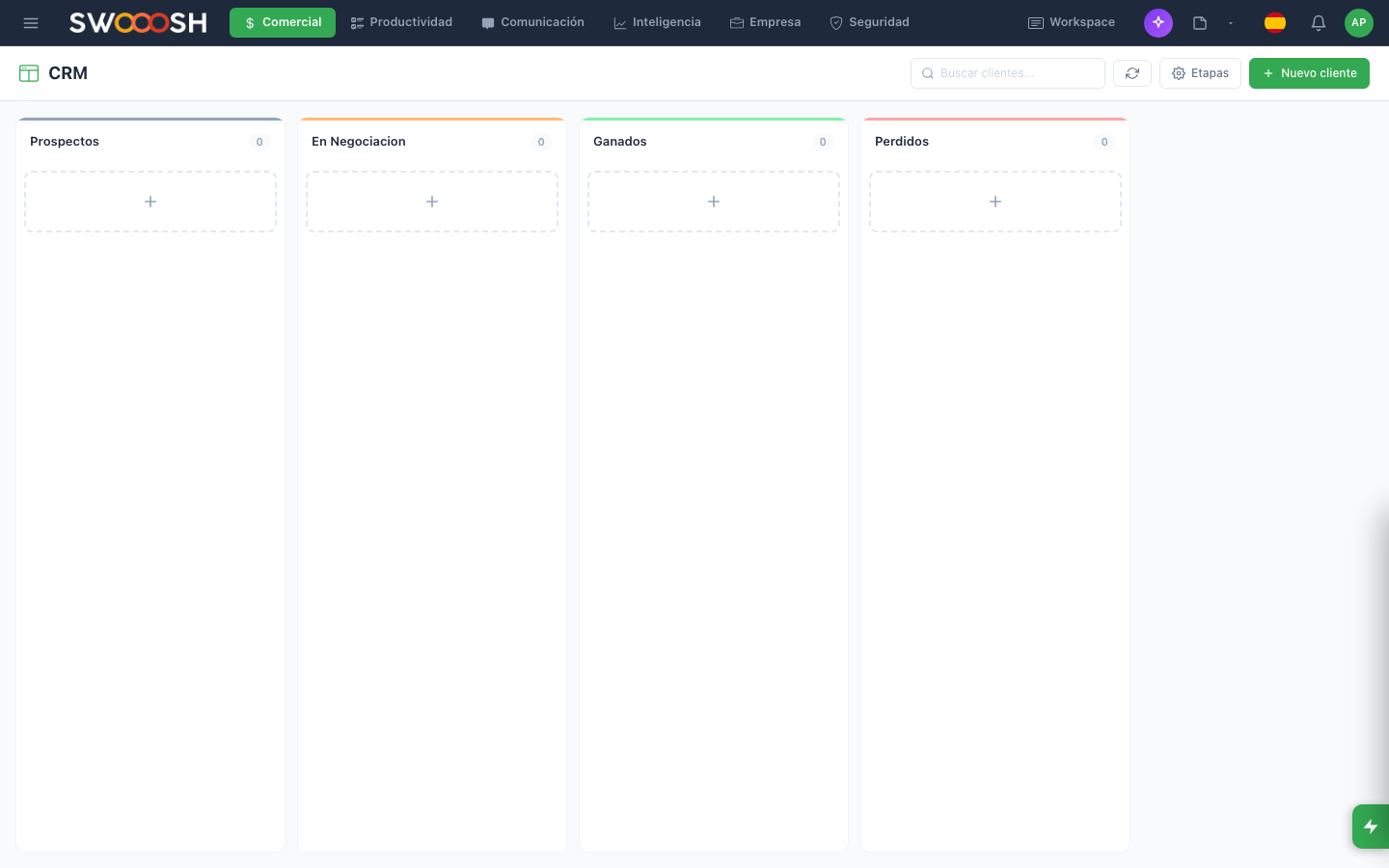Screen dimensions: 1389x868
Task: Open the purple AI assistant sparkle icon
Action: point(1158,22)
